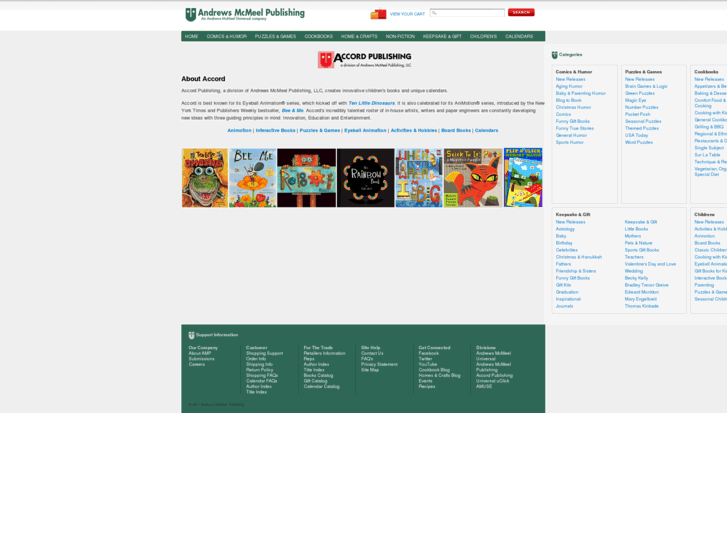Click New Releases under Comics & Humor
Screen dimensions: 727x545
570,79
